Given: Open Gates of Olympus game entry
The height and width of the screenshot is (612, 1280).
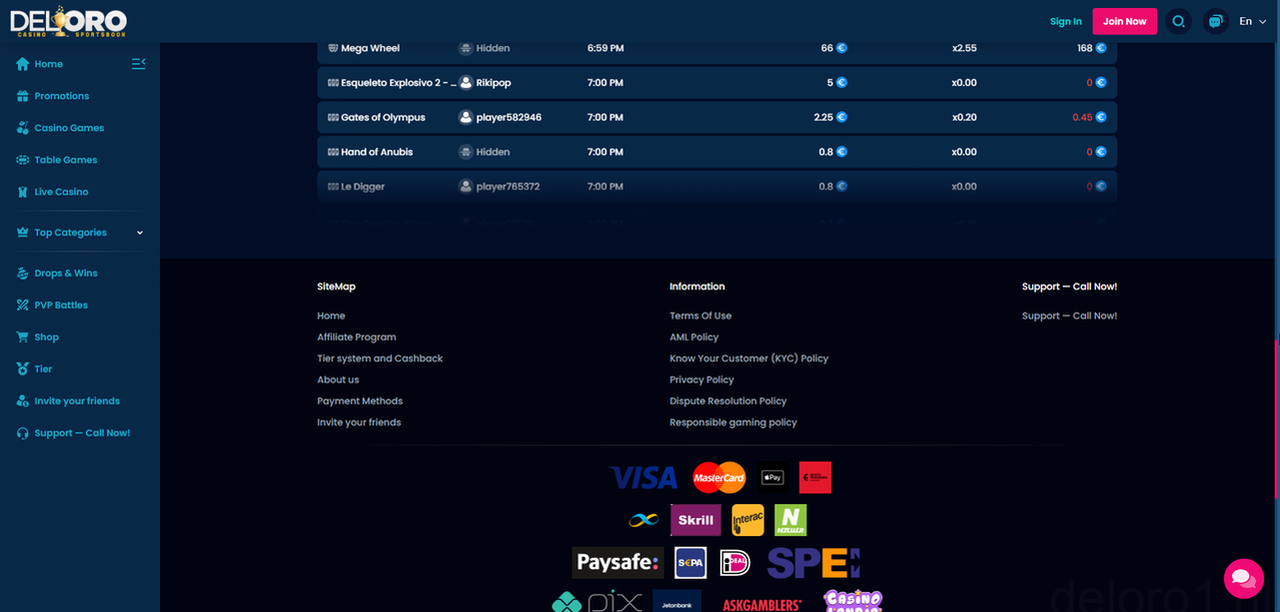Looking at the screenshot, I should (717, 117).
